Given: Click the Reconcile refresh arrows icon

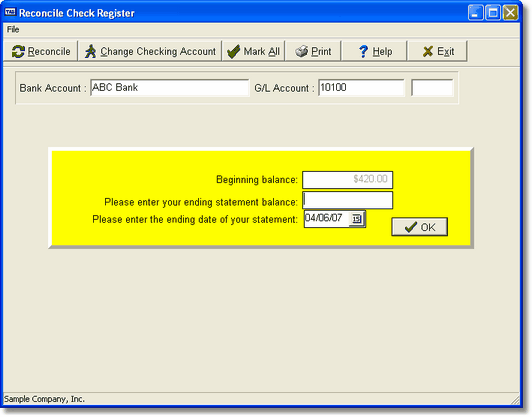Looking at the screenshot, I should click(18, 52).
